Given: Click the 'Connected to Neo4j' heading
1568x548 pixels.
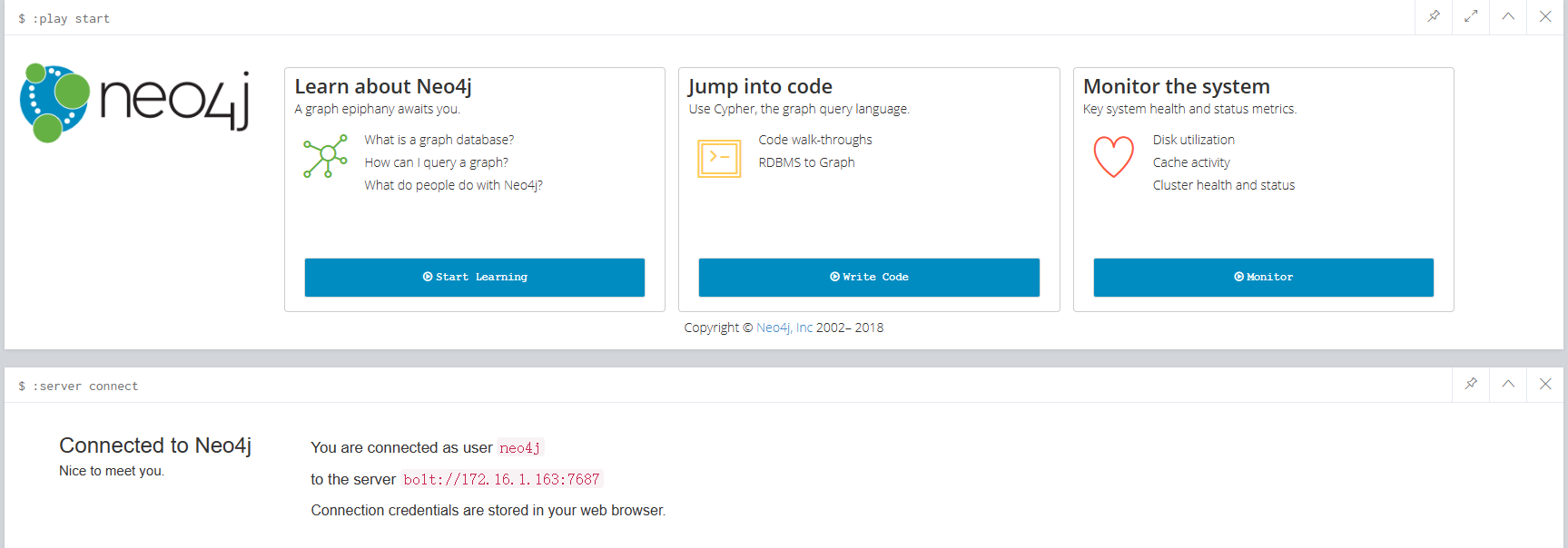Looking at the screenshot, I should click(x=155, y=445).
